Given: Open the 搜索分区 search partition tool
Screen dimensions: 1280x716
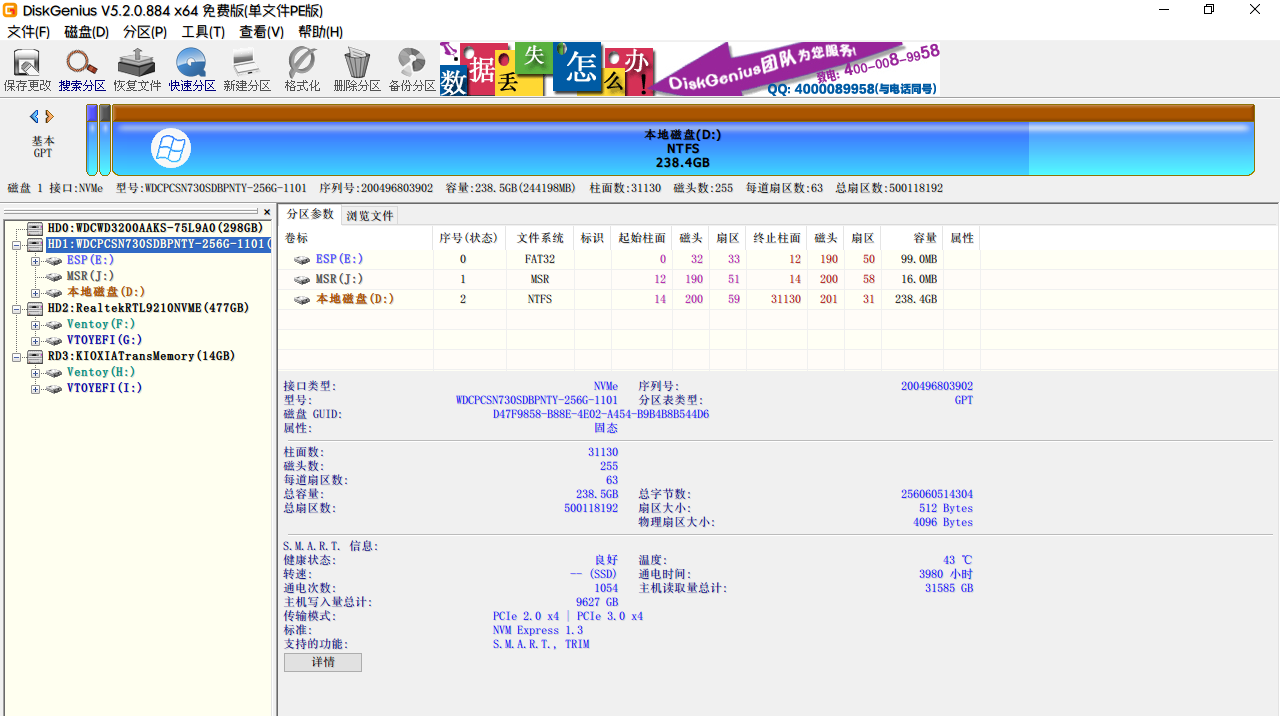Looking at the screenshot, I should pyautogui.click(x=82, y=68).
